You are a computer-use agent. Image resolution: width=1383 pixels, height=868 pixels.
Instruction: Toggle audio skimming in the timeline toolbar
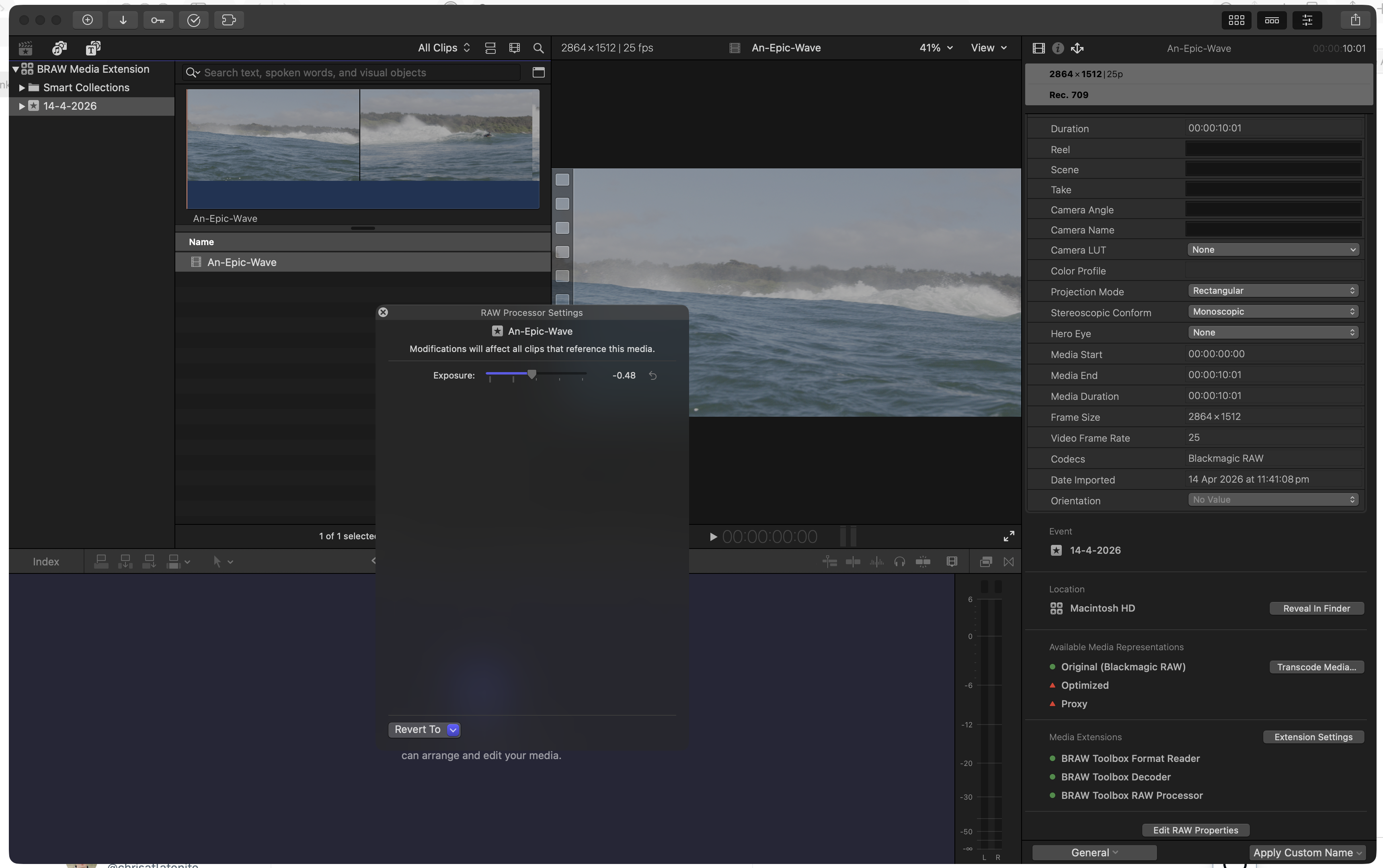click(876, 561)
